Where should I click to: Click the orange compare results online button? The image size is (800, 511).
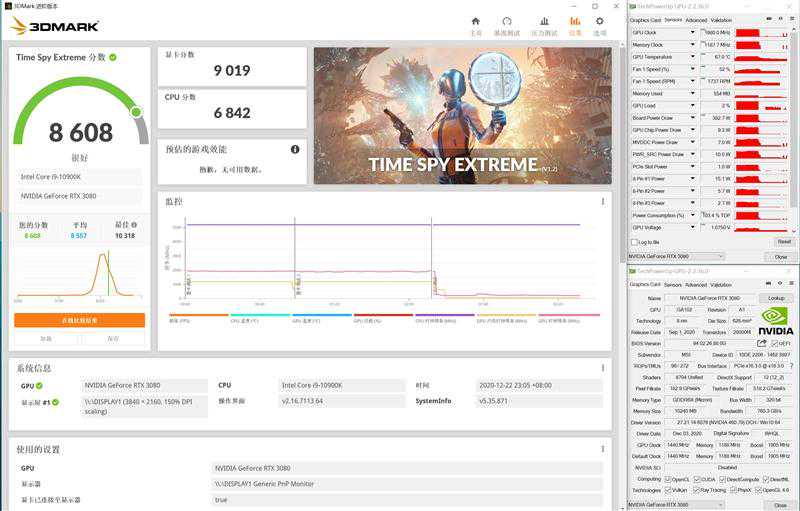pyautogui.click(x=79, y=320)
